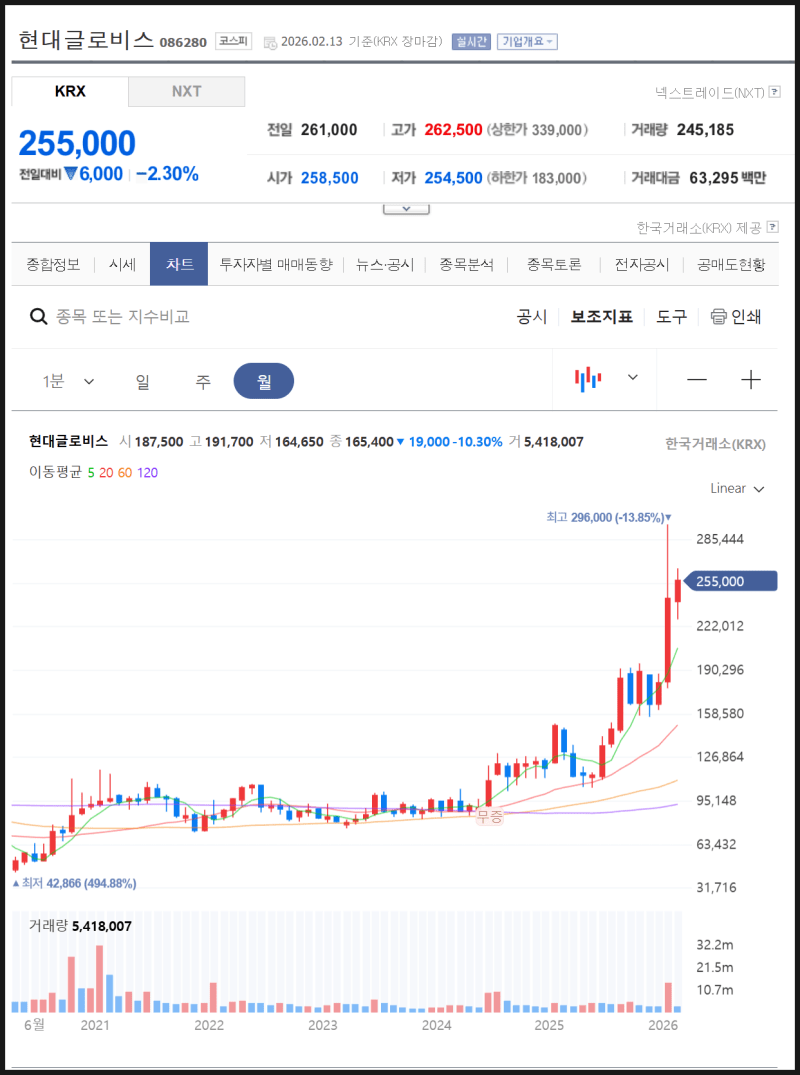Click the 한국거래소(KRX) chart source label
The width and height of the screenshot is (800, 1075).
pyautogui.click(x=715, y=444)
